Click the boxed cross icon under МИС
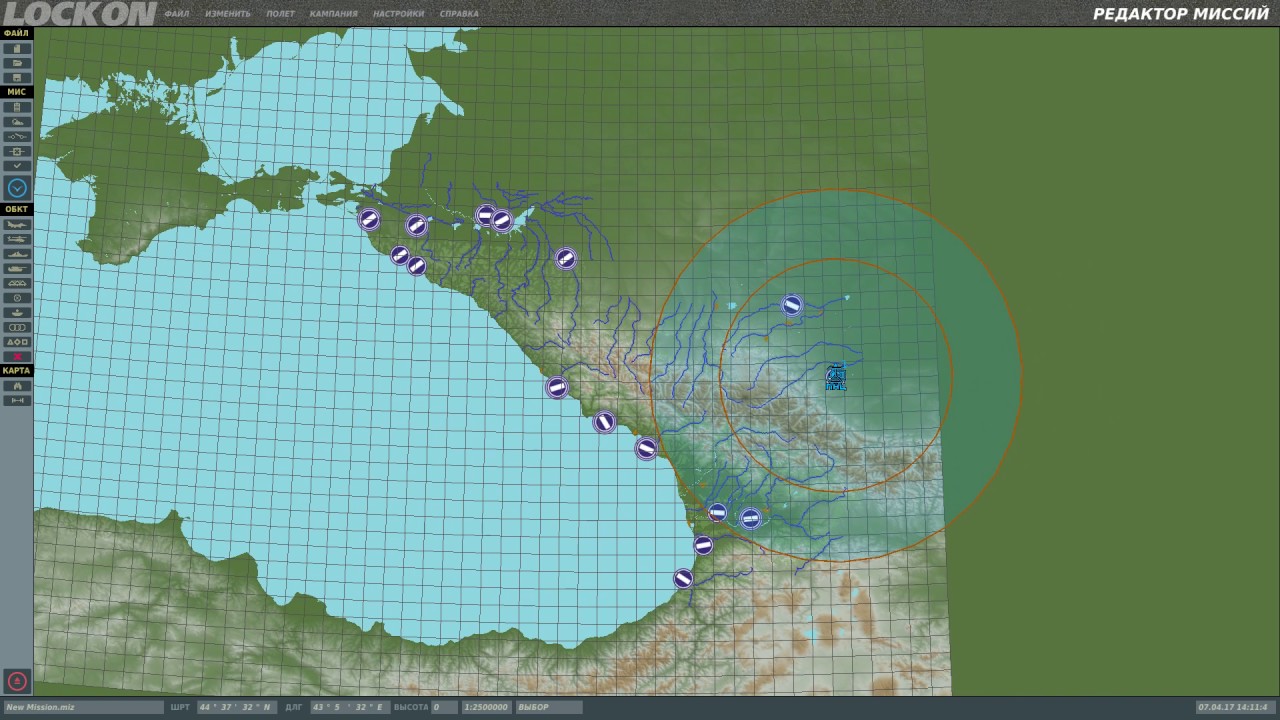The height and width of the screenshot is (720, 1280). point(17,151)
